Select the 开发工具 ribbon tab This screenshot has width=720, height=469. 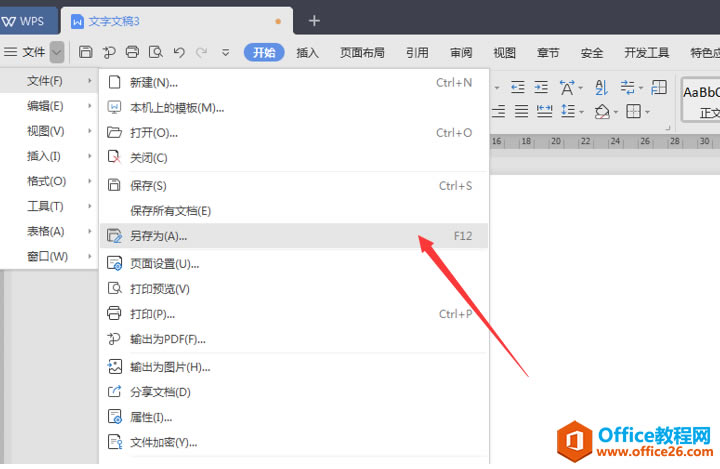647,53
